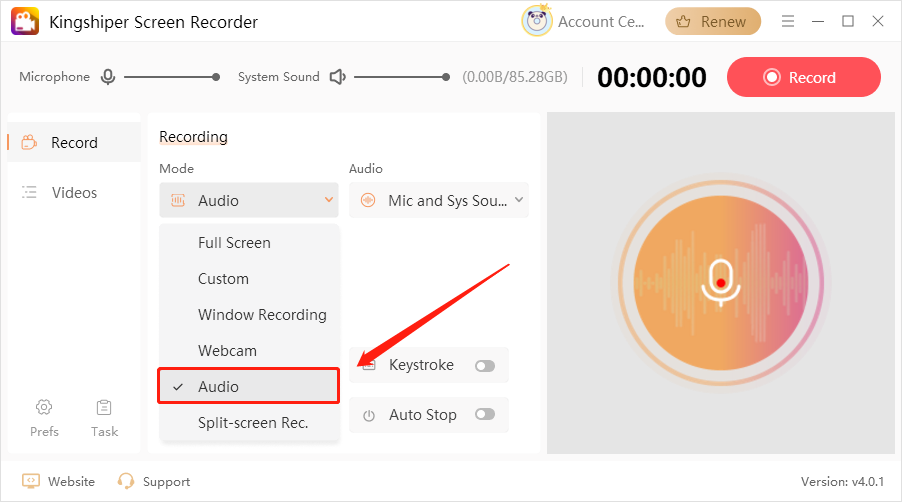Click the audio mode icon in the Mode box
The image size is (902, 502).
point(178,200)
